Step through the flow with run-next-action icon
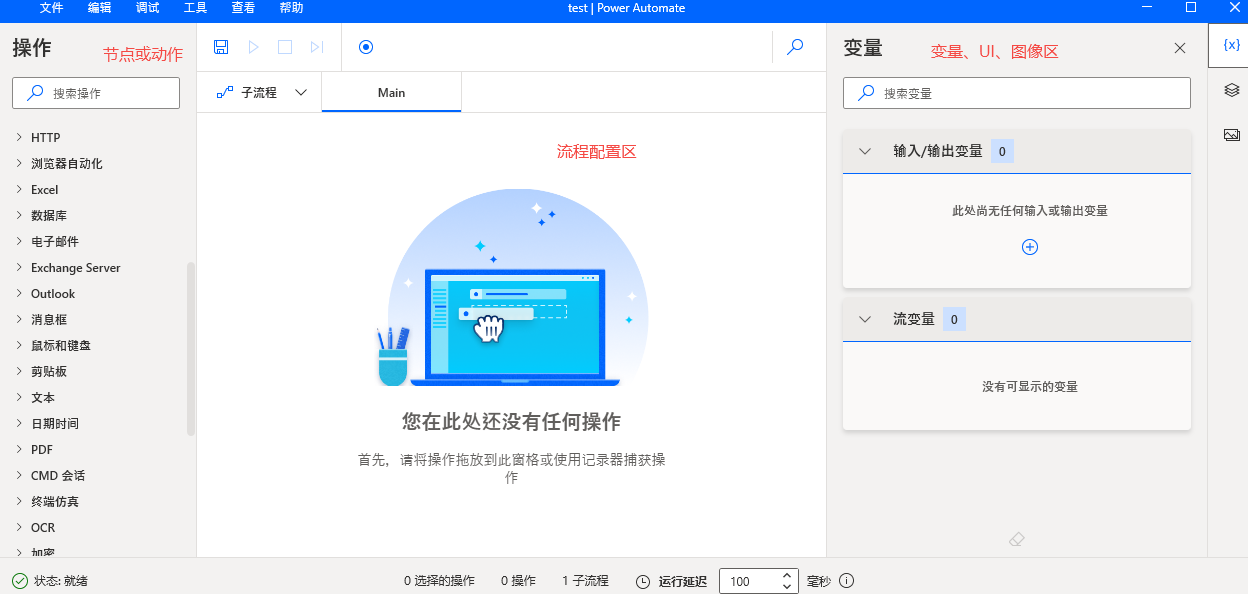The width and height of the screenshot is (1248, 594). pyautogui.click(x=317, y=47)
